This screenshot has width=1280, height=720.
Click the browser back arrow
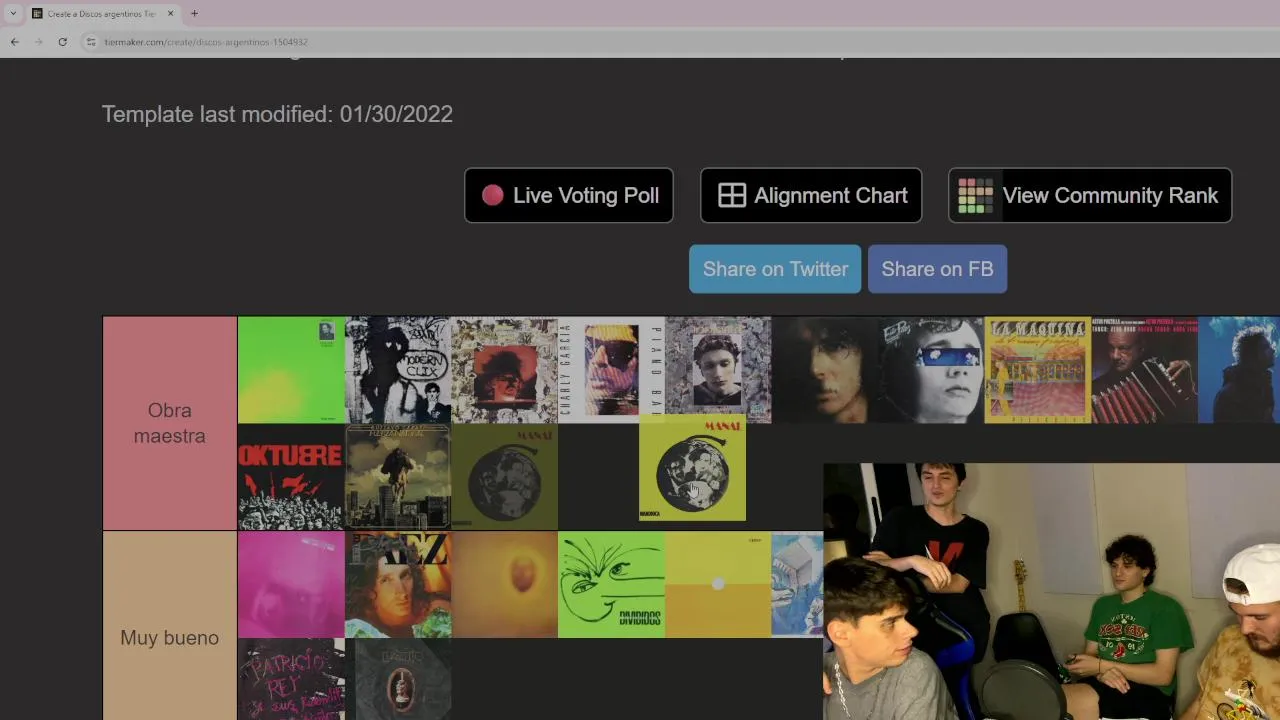point(14,42)
